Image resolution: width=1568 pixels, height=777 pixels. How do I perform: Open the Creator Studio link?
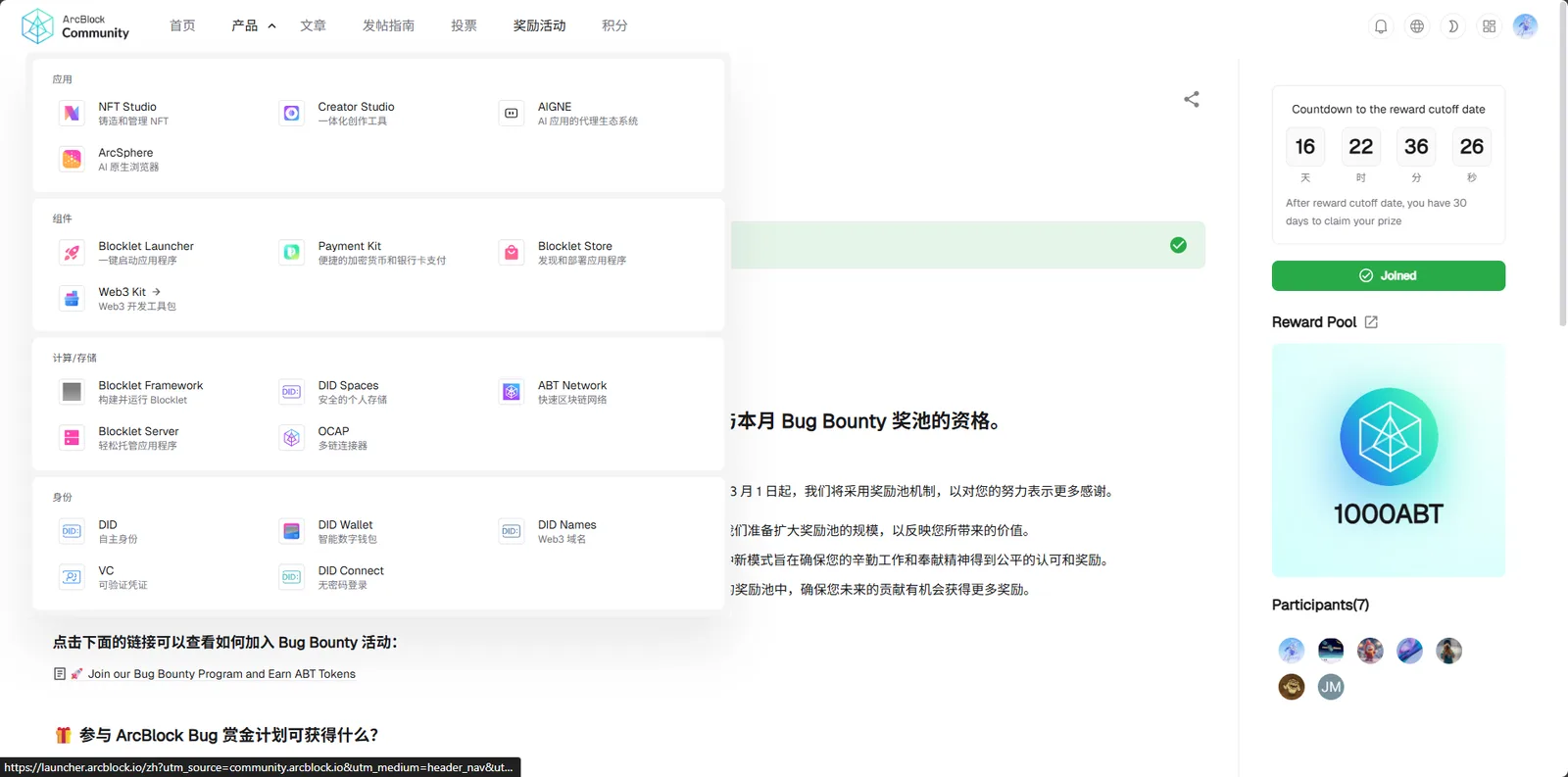pos(357,107)
